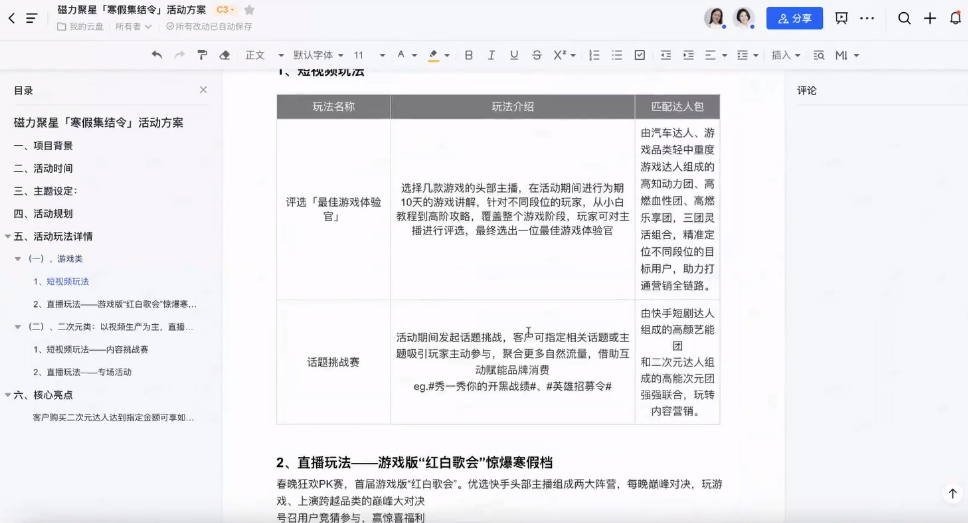Go back using the left arrow icon
The image size is (968, 523).
(12, 19)
